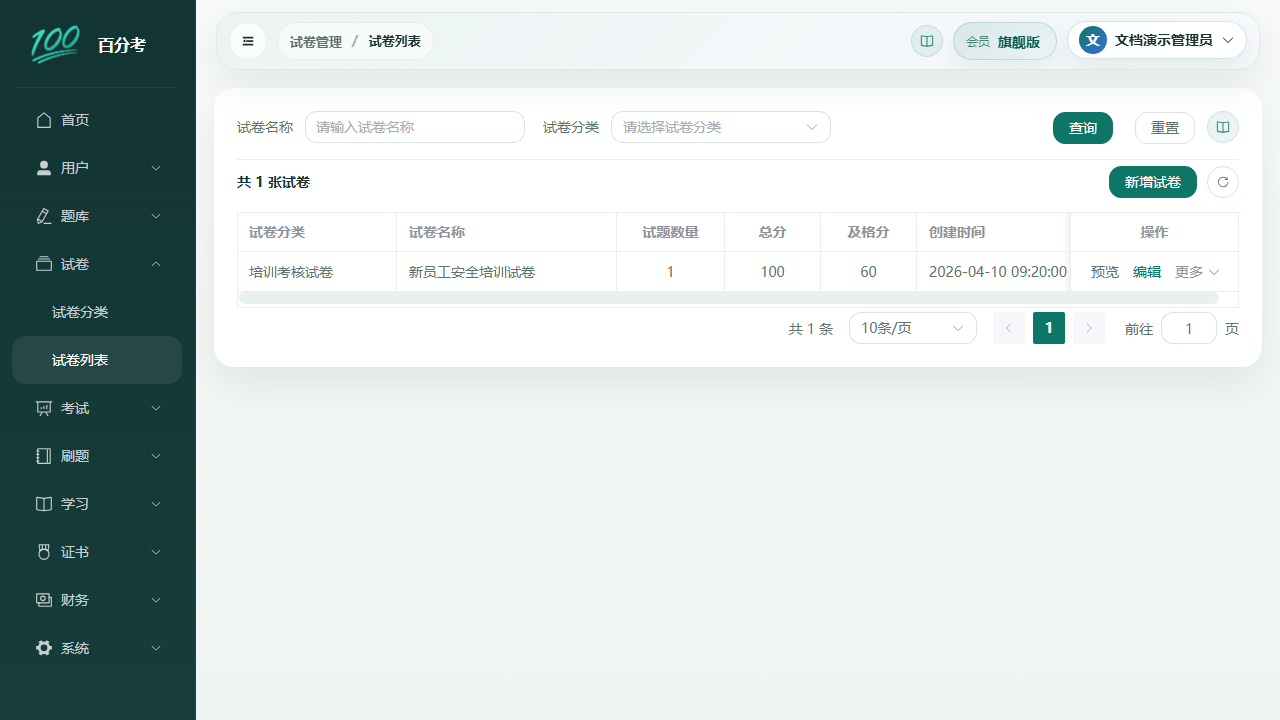Click the 系统 gear icon
This screenshot has height=720, width=1280.
(44, 648)
